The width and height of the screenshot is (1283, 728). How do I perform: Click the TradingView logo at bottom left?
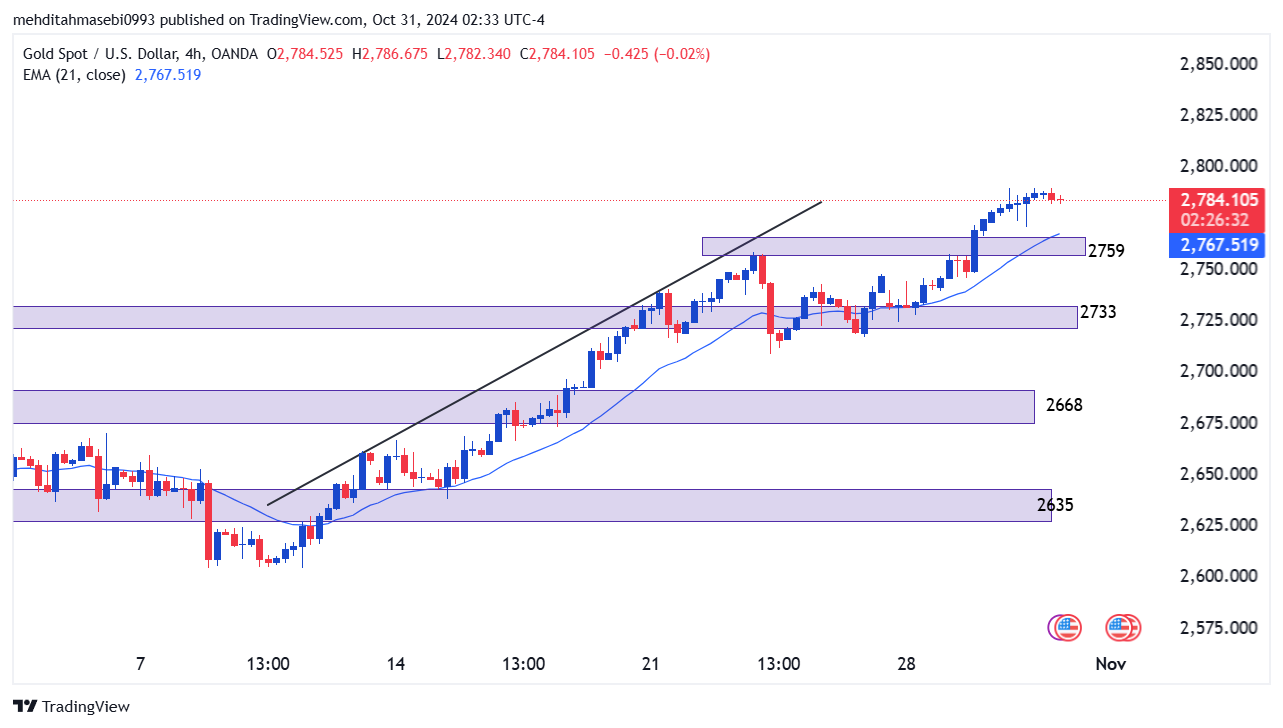point(71,706)
